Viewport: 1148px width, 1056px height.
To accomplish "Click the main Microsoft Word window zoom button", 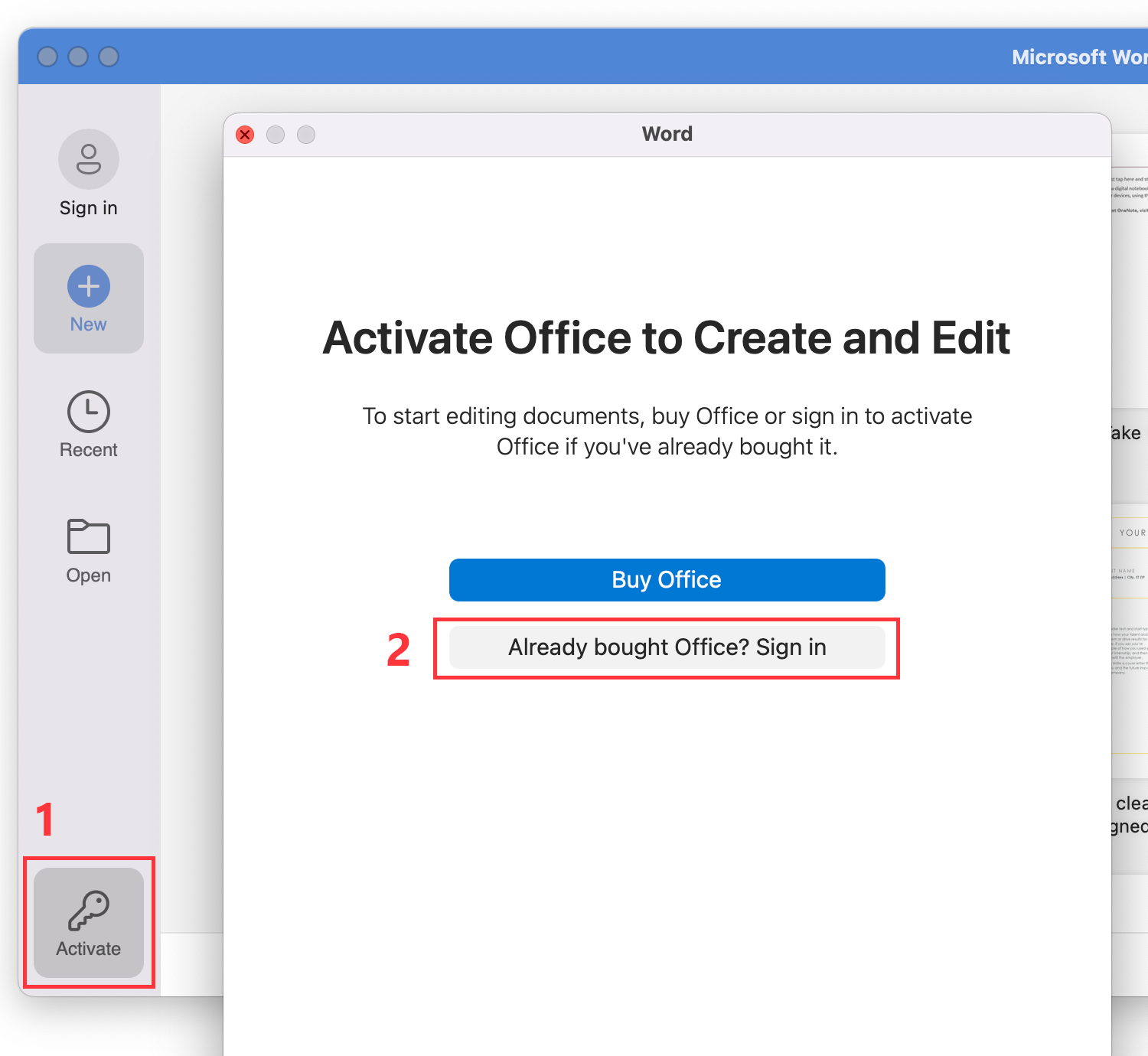I will pyautogui.click(x=109, y=57).
